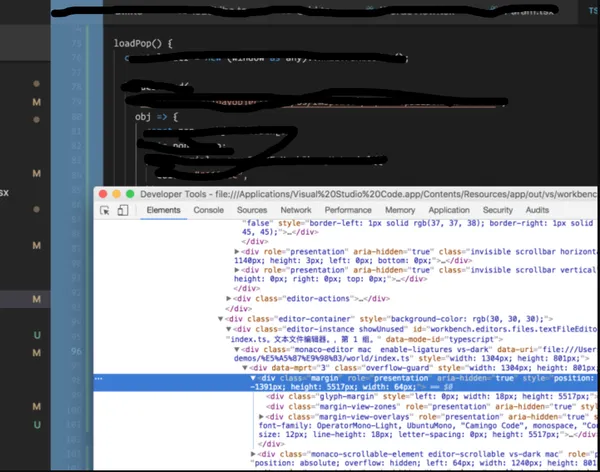
Task: Click data-mode-id typescript attribute text
Action: tap(444, 339)
